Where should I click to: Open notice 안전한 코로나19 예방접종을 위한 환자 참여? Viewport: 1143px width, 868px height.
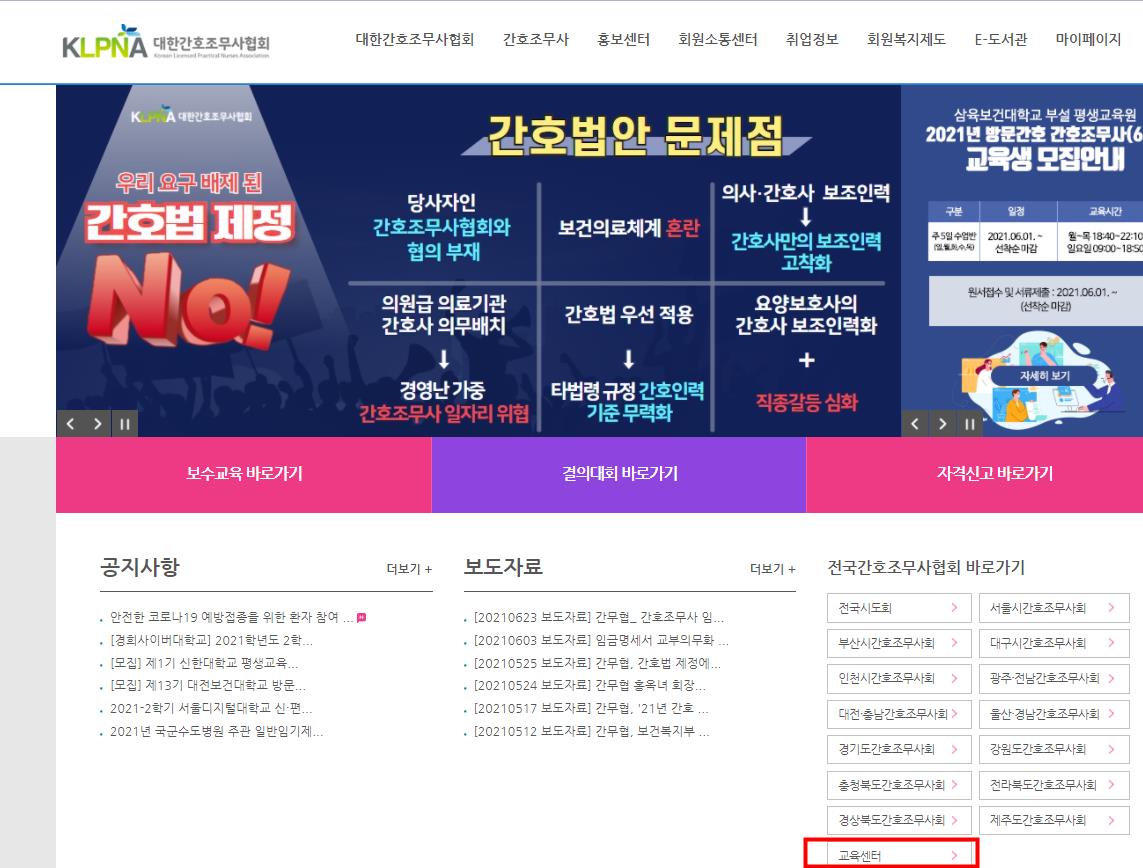click(x=231, y=617)
